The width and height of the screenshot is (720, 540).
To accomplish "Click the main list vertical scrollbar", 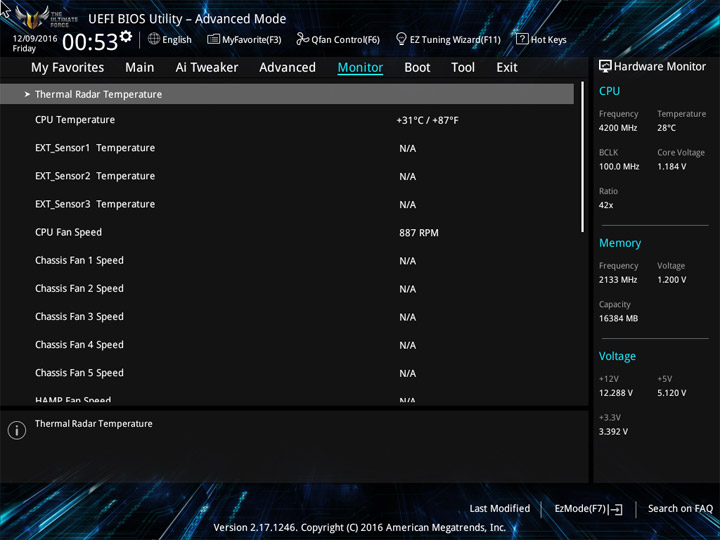I will click(x=582, y=157).
